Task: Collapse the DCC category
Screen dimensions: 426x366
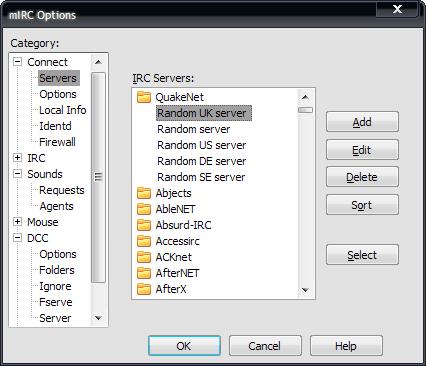Action: coord(17,238)
